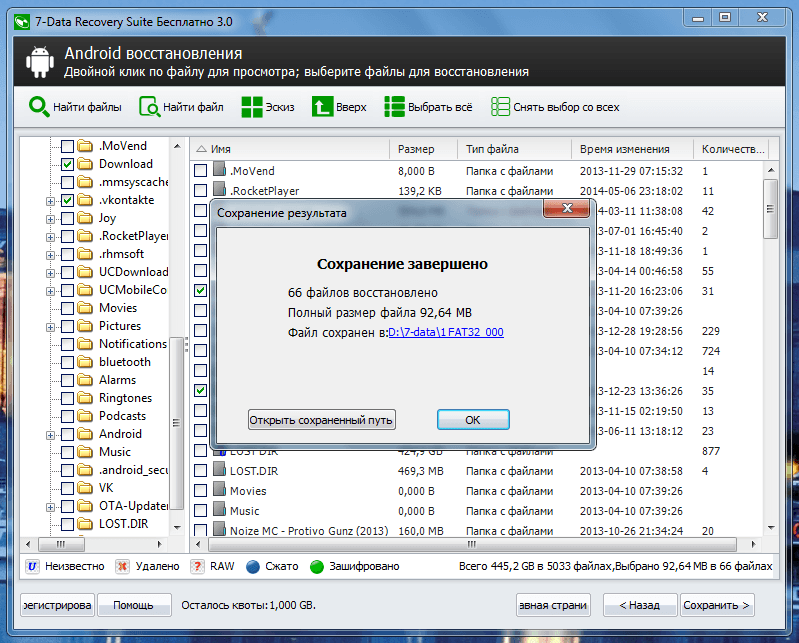Check the Music row checkbox in file list
Screen dimensions: 799x643
[200, 511]
